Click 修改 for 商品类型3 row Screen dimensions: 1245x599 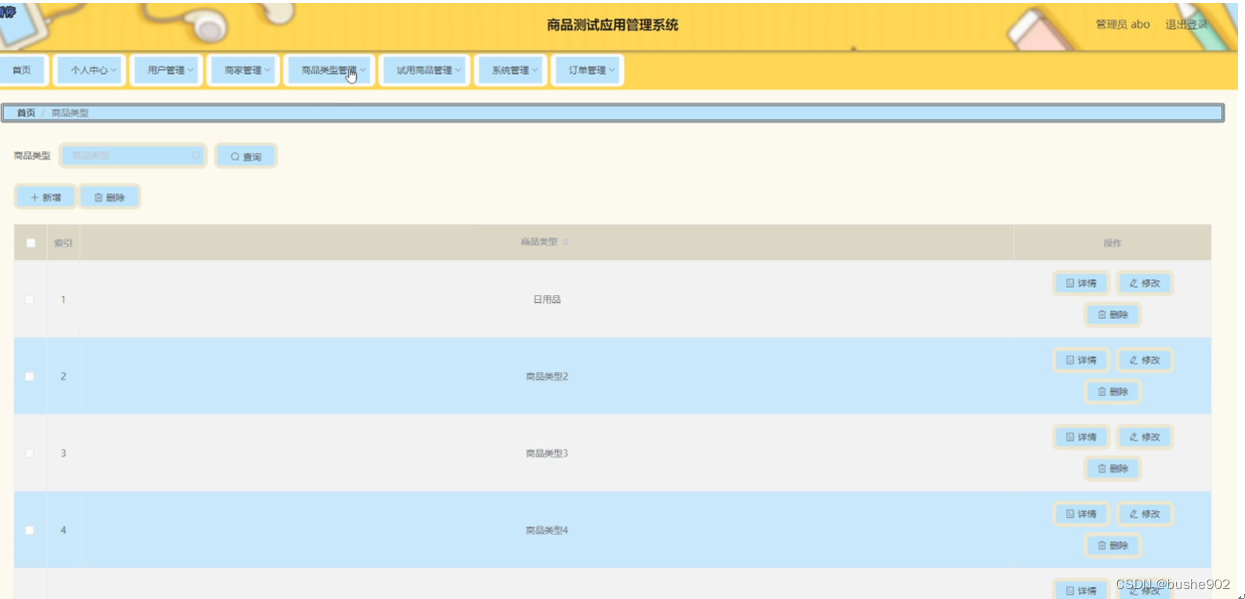coord(1144,437)
